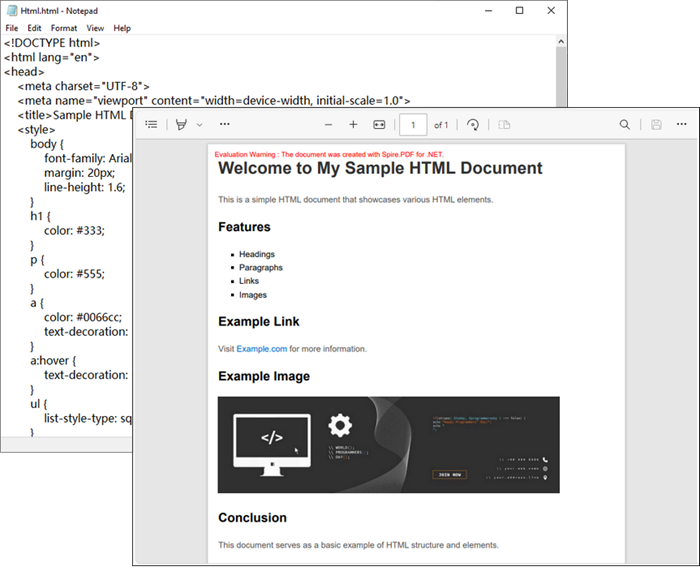
Task: Click the "color: #0066cc;" line in Notepad
Action: pyautogui.click(x=83, y=317)
